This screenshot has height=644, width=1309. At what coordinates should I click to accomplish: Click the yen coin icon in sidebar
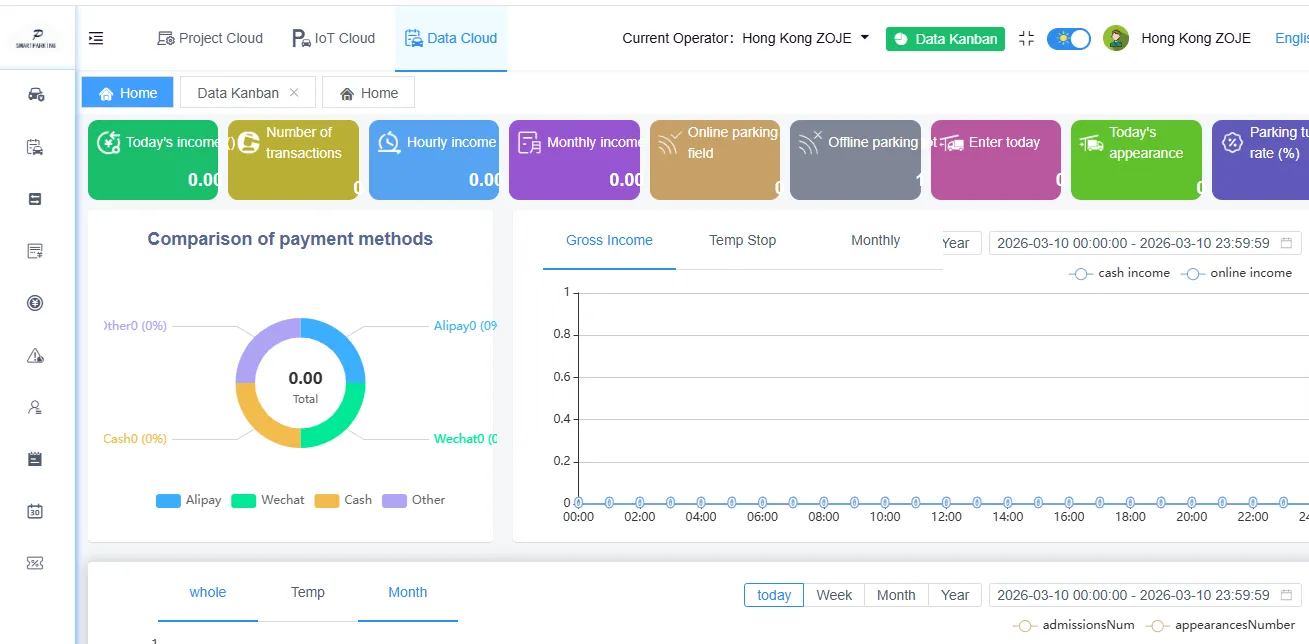pyautogui.click(x=36, y=303)
